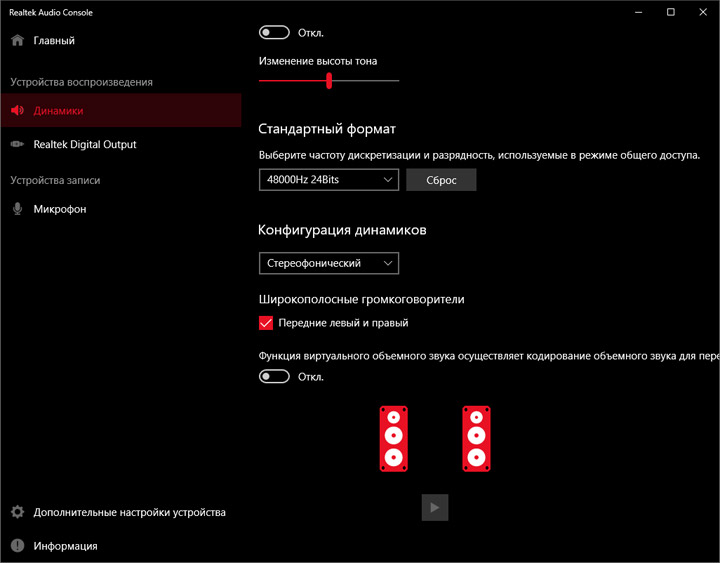Play the speaker test sound
Screen dimensions: 720x563
tap(435, 507)
